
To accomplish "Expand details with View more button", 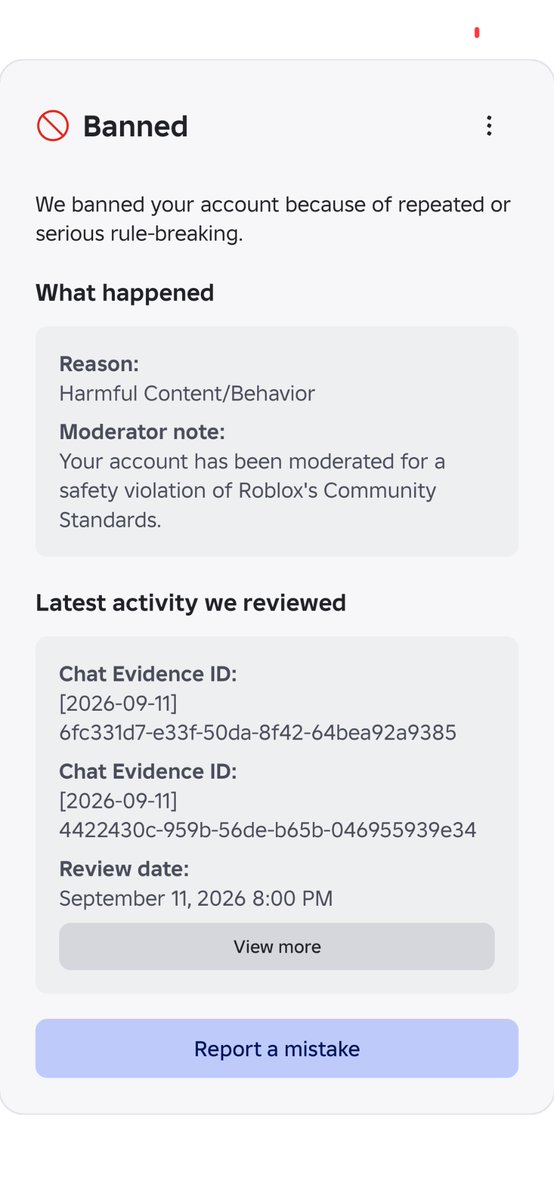I will pyautogui.click(x=277, y=947).
